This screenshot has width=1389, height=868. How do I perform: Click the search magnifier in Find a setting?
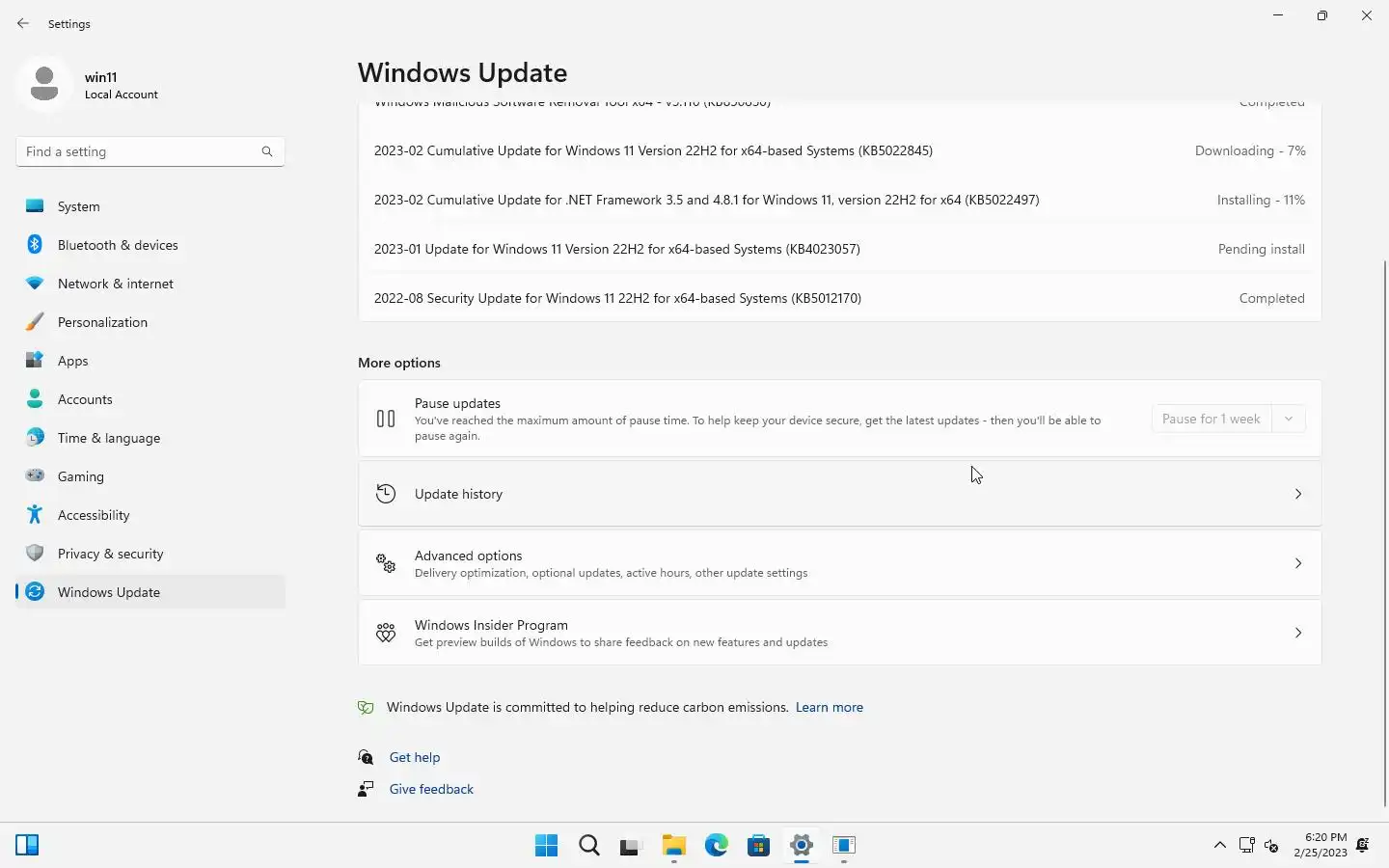click(x=267, y=151)
